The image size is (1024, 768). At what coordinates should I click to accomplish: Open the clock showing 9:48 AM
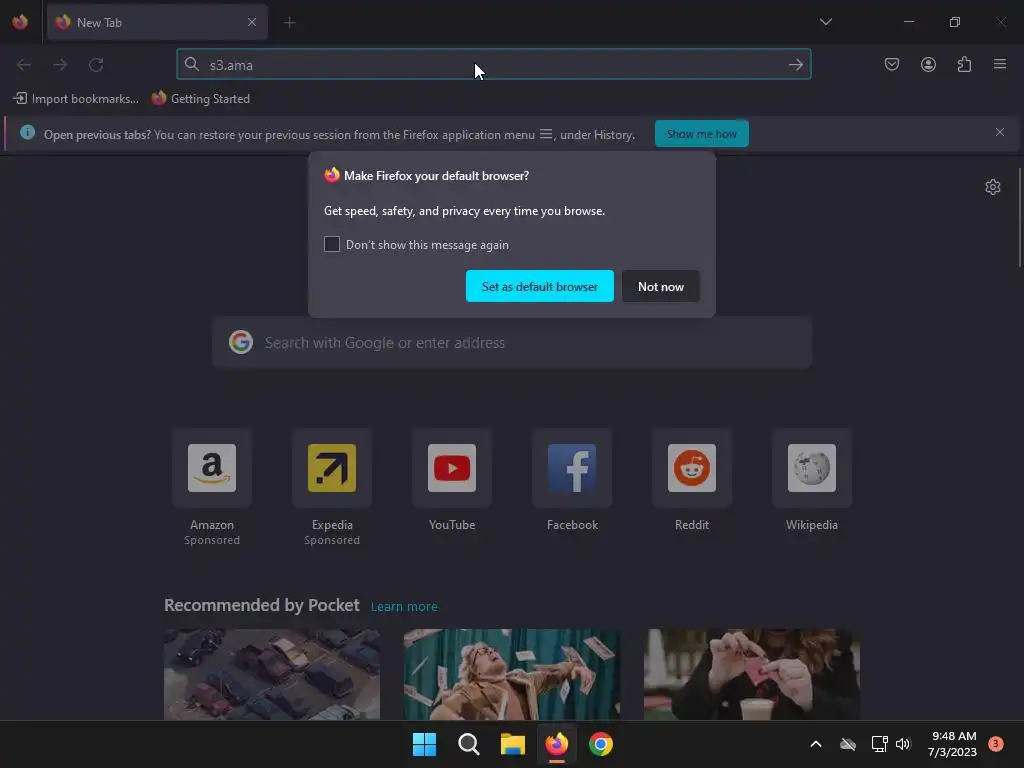click(x=953, y=744)
